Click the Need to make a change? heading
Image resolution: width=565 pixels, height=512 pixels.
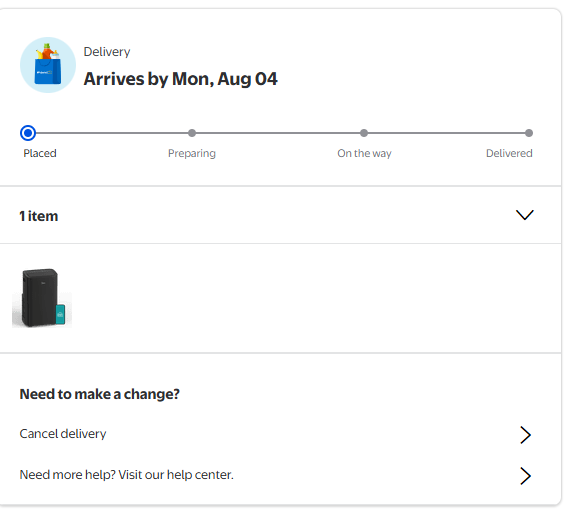tap(99, 394)
